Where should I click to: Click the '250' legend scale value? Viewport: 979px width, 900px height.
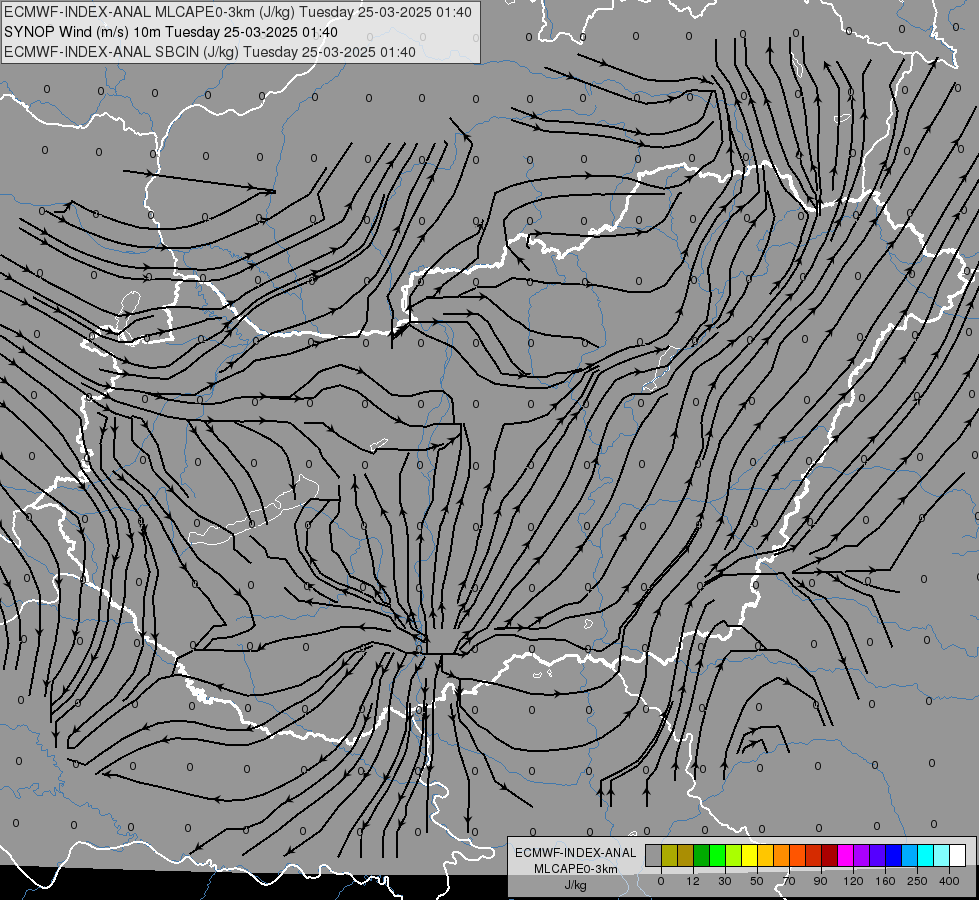917,881
